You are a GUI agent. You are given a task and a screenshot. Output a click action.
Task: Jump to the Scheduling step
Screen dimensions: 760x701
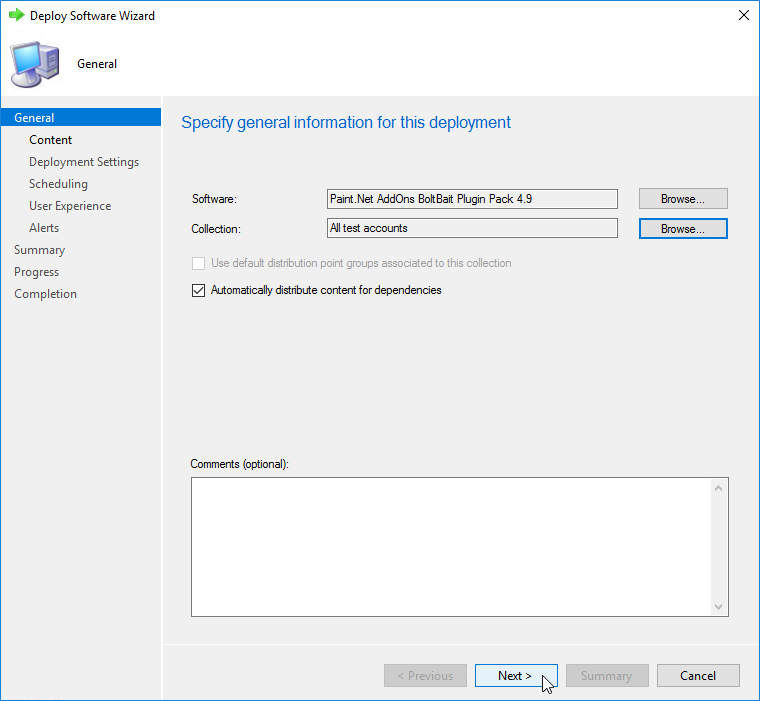tap(58, 184)
